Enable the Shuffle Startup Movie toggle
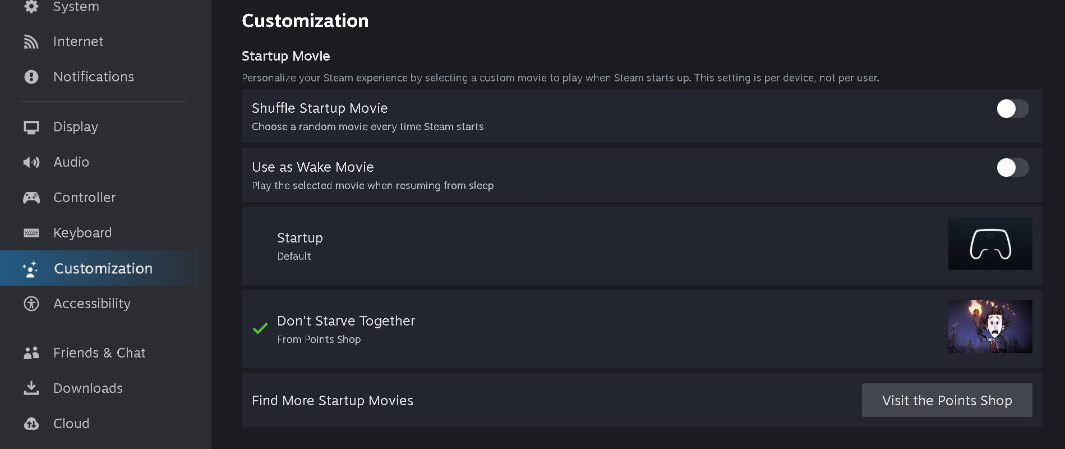The width and height of the screenshot is (1065, 449). pyautogui.click(x=1012, y=109)
